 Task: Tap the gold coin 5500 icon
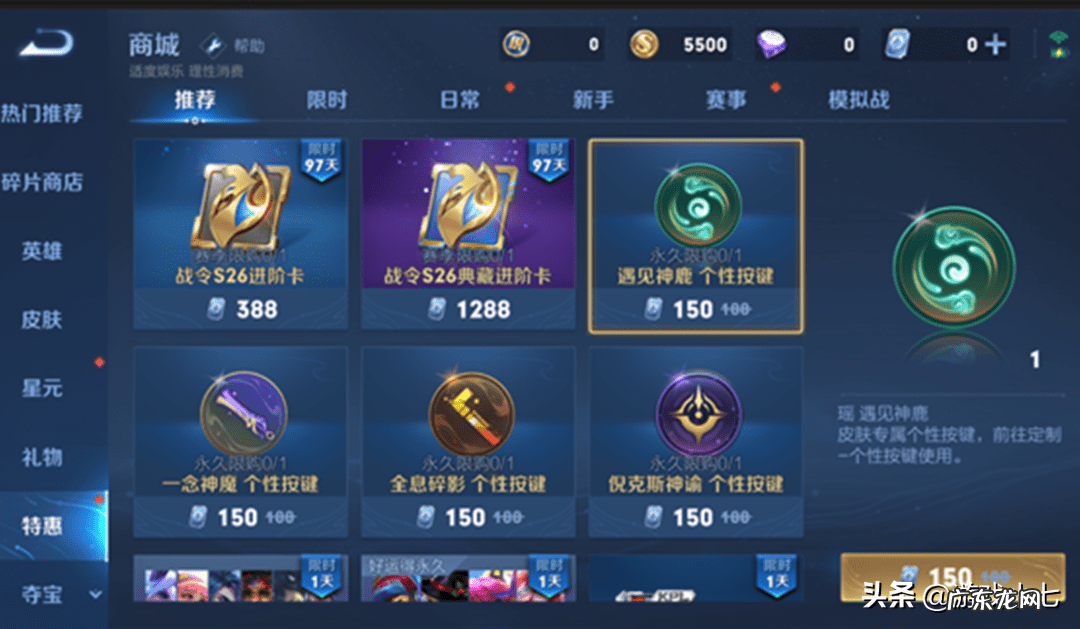(644, 45)
